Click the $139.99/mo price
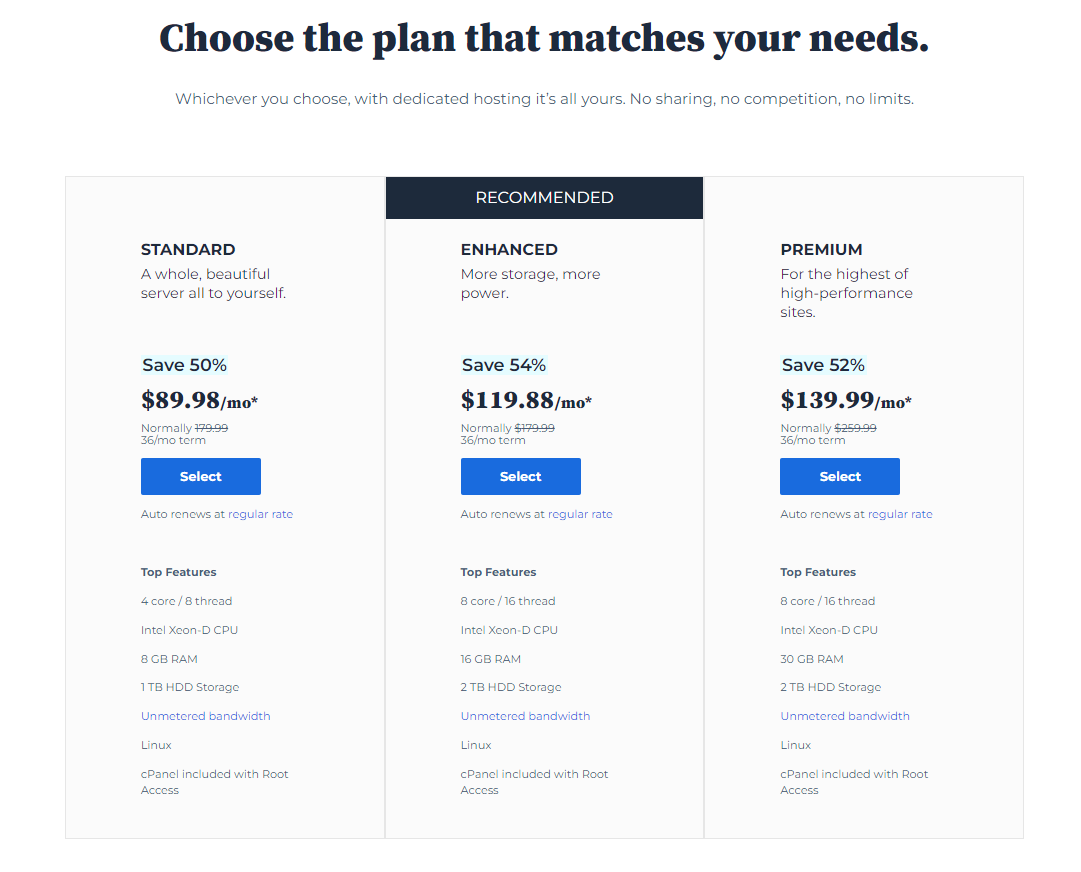The width and height of the screenshot is (1081, 872). point(846,400)
